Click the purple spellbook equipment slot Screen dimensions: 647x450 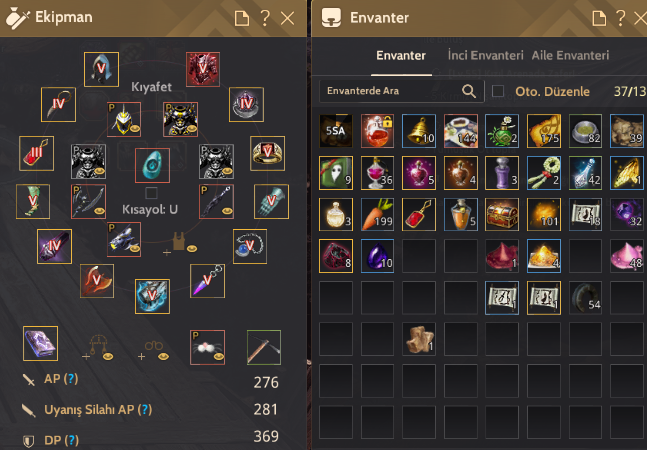tap(40, 344)
